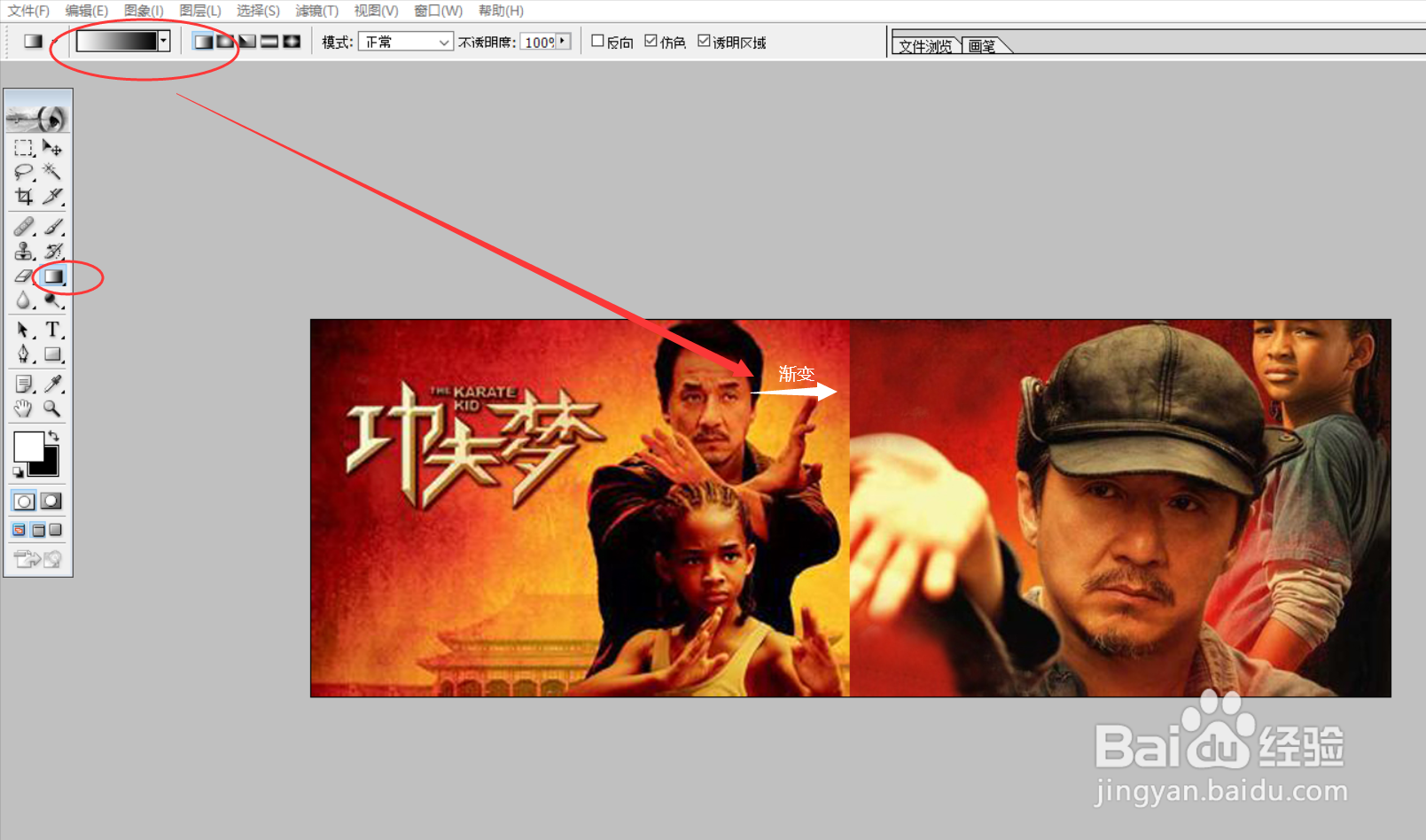Open the 图象(I) menu
The image size is (1426, 840).
pyautogui.click(x=144, y=11)
